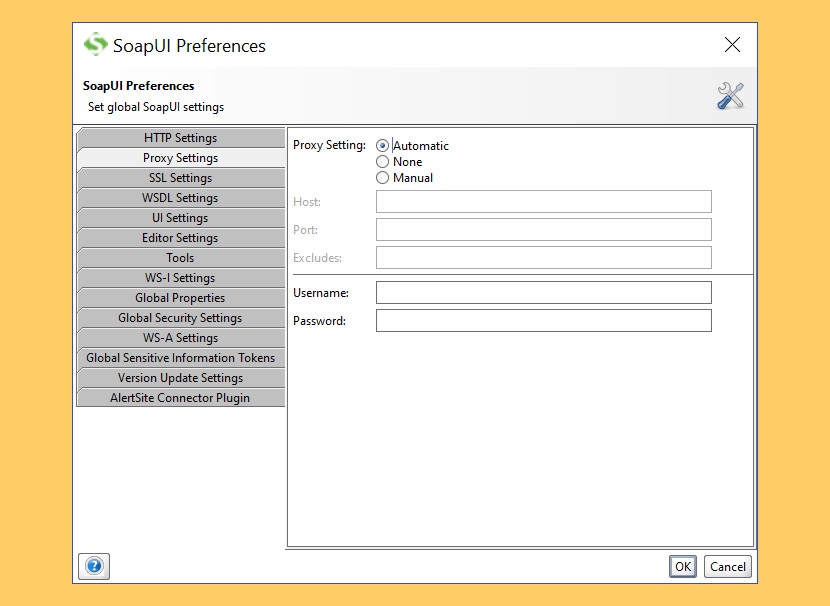
Task: Switch to SSL Settings
Action: pyautogui.click(x=180, y=177)
